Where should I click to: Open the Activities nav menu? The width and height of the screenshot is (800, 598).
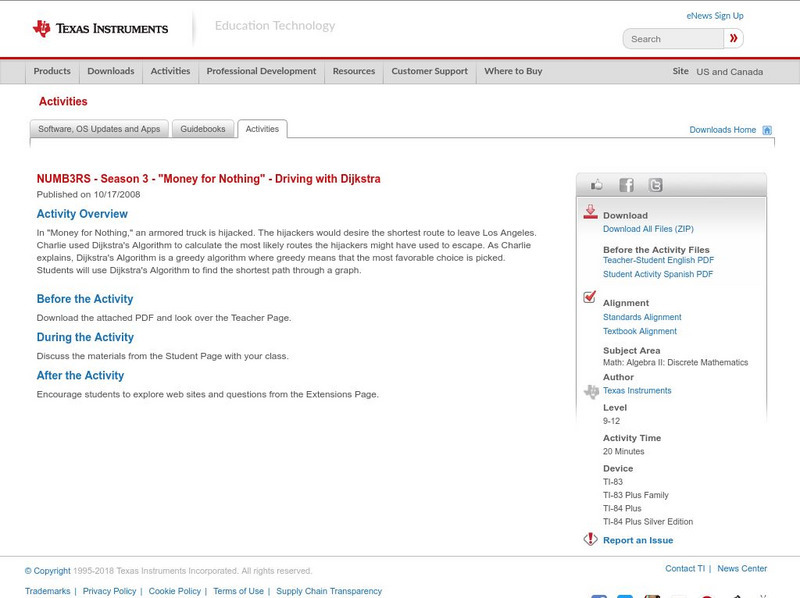[x=170, y=71]
